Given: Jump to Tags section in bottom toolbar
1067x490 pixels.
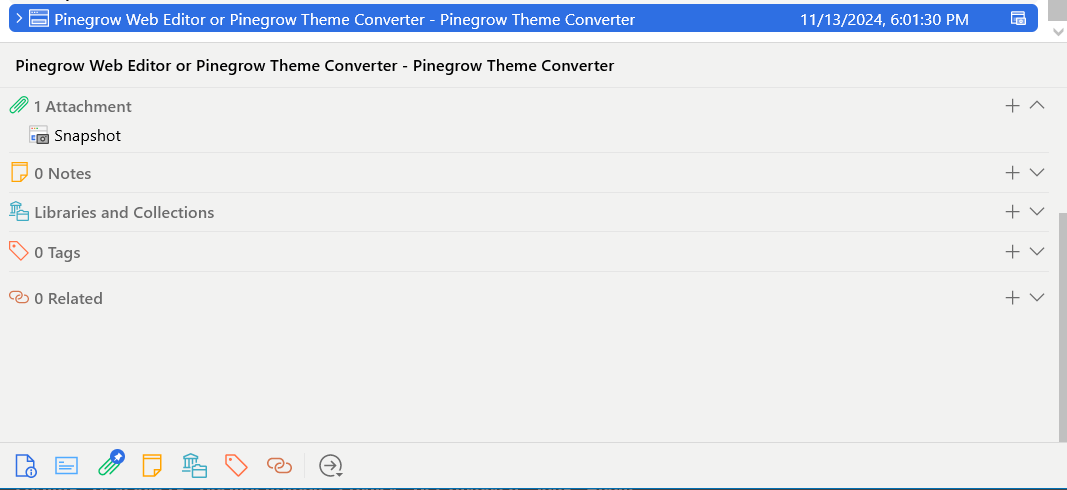Looking at the screenshot, I should [235, 466].
